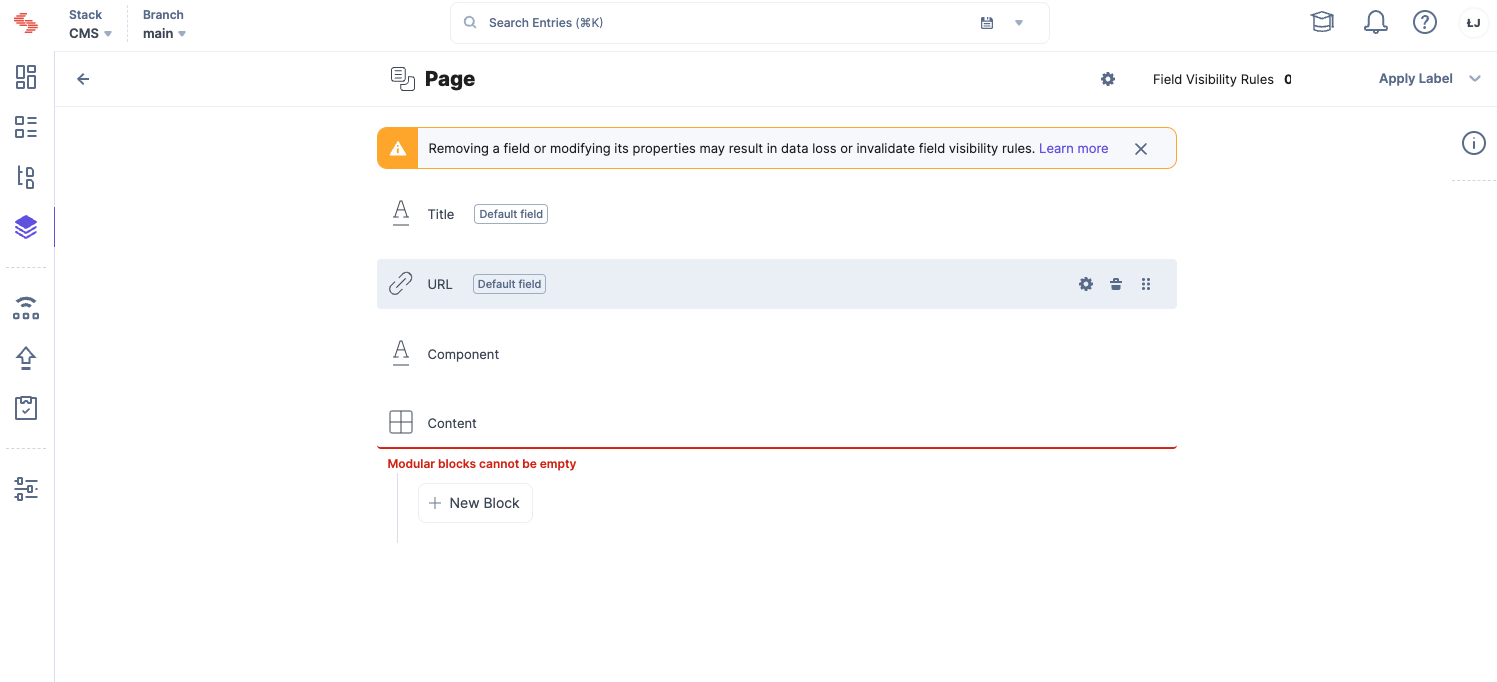
Task: Open the help question mark icon
Action: [1424, 22]
